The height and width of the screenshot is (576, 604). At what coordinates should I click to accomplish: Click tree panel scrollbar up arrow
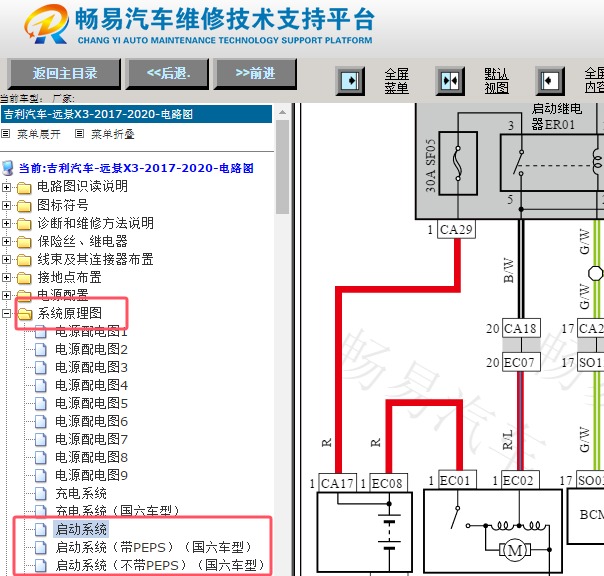[x=283, y=112]
